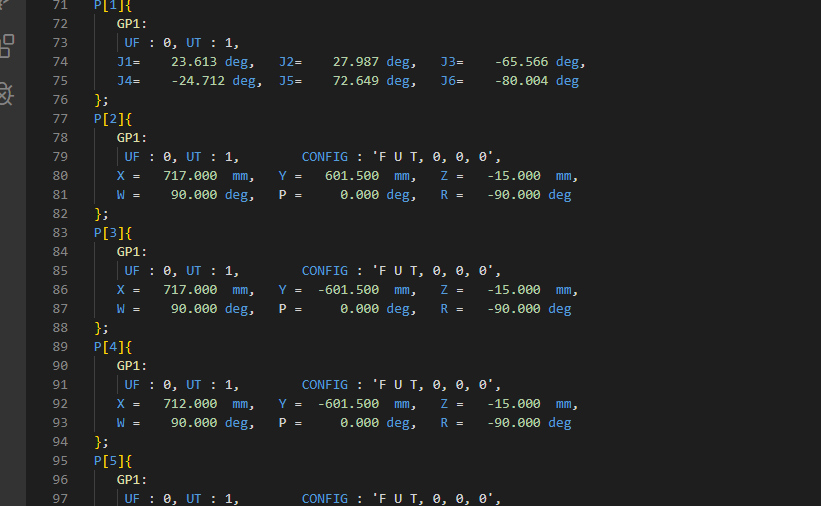Click the closing brace }; on line 82
The width and height of the screenshot is (821, 506).
[101, 214]
